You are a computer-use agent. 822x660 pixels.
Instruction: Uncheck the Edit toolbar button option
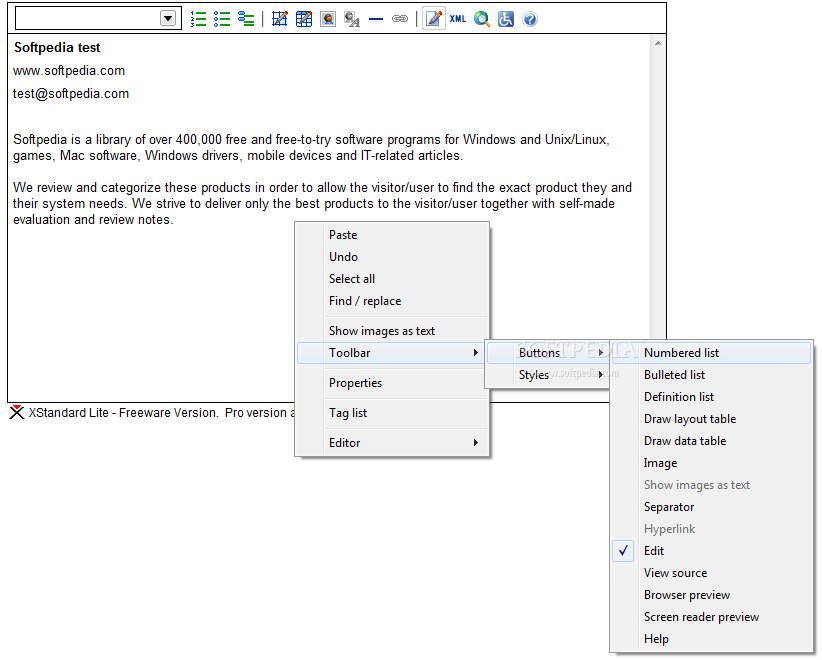711,551
